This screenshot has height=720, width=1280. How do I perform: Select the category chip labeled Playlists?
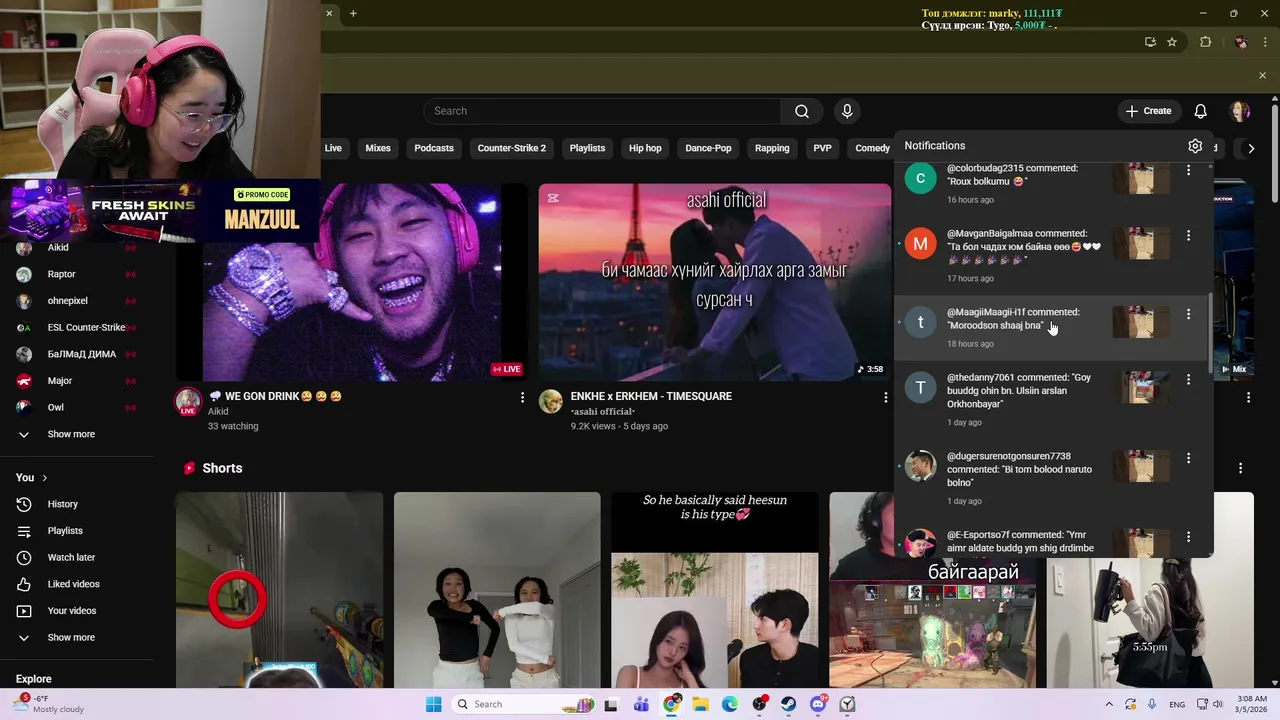[x=587, y=148]
